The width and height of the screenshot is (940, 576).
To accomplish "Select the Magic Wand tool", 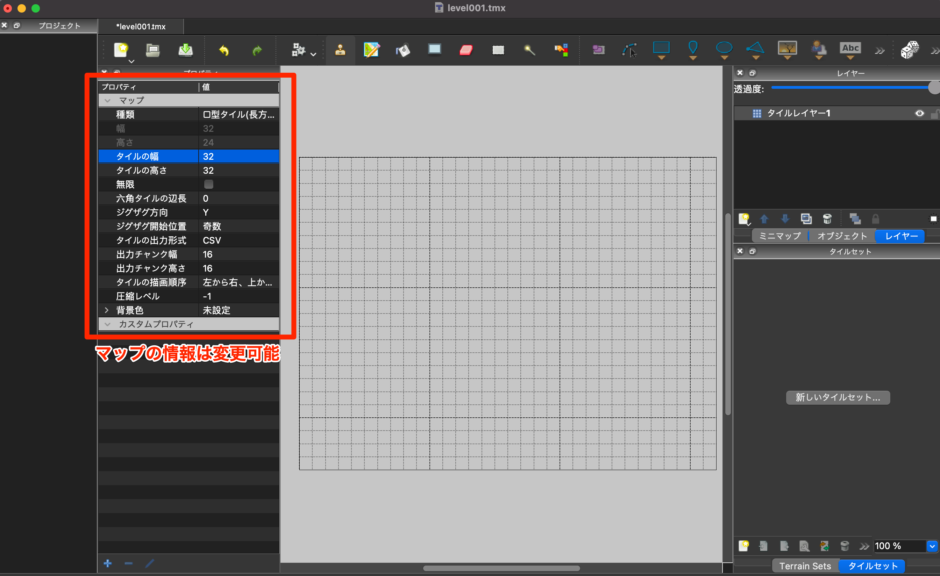I will [529, 50].
